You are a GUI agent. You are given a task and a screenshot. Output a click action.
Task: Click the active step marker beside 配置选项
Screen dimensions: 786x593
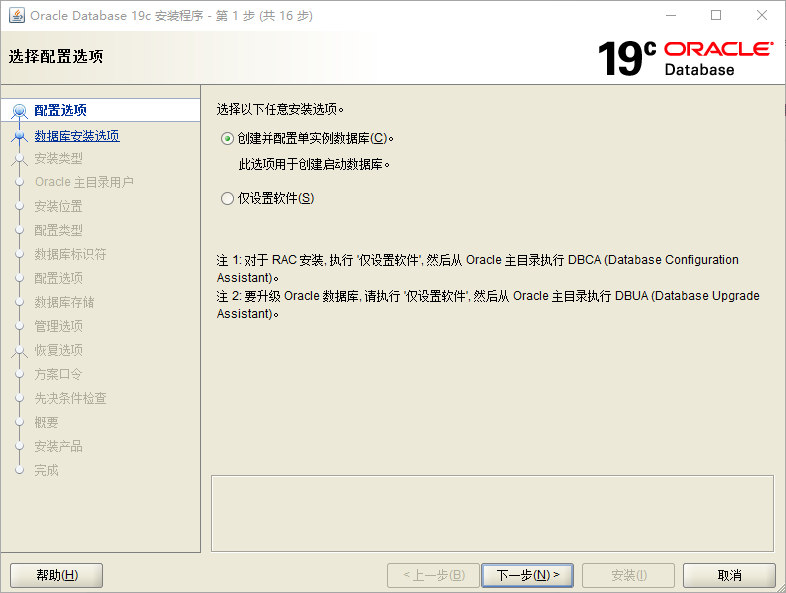[x=20, y=110]
